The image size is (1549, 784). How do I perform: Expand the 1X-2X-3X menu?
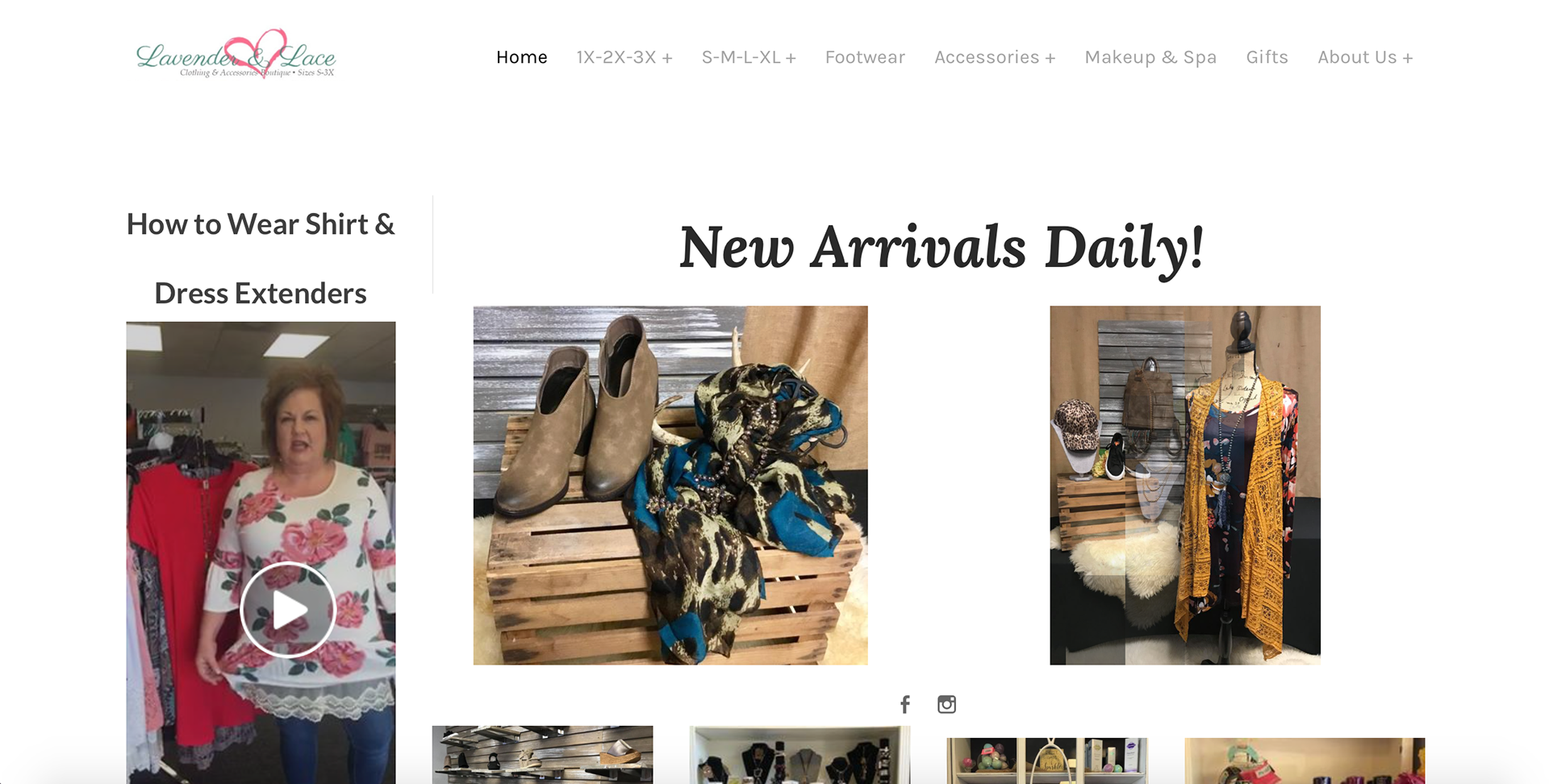tap(624, 57)
